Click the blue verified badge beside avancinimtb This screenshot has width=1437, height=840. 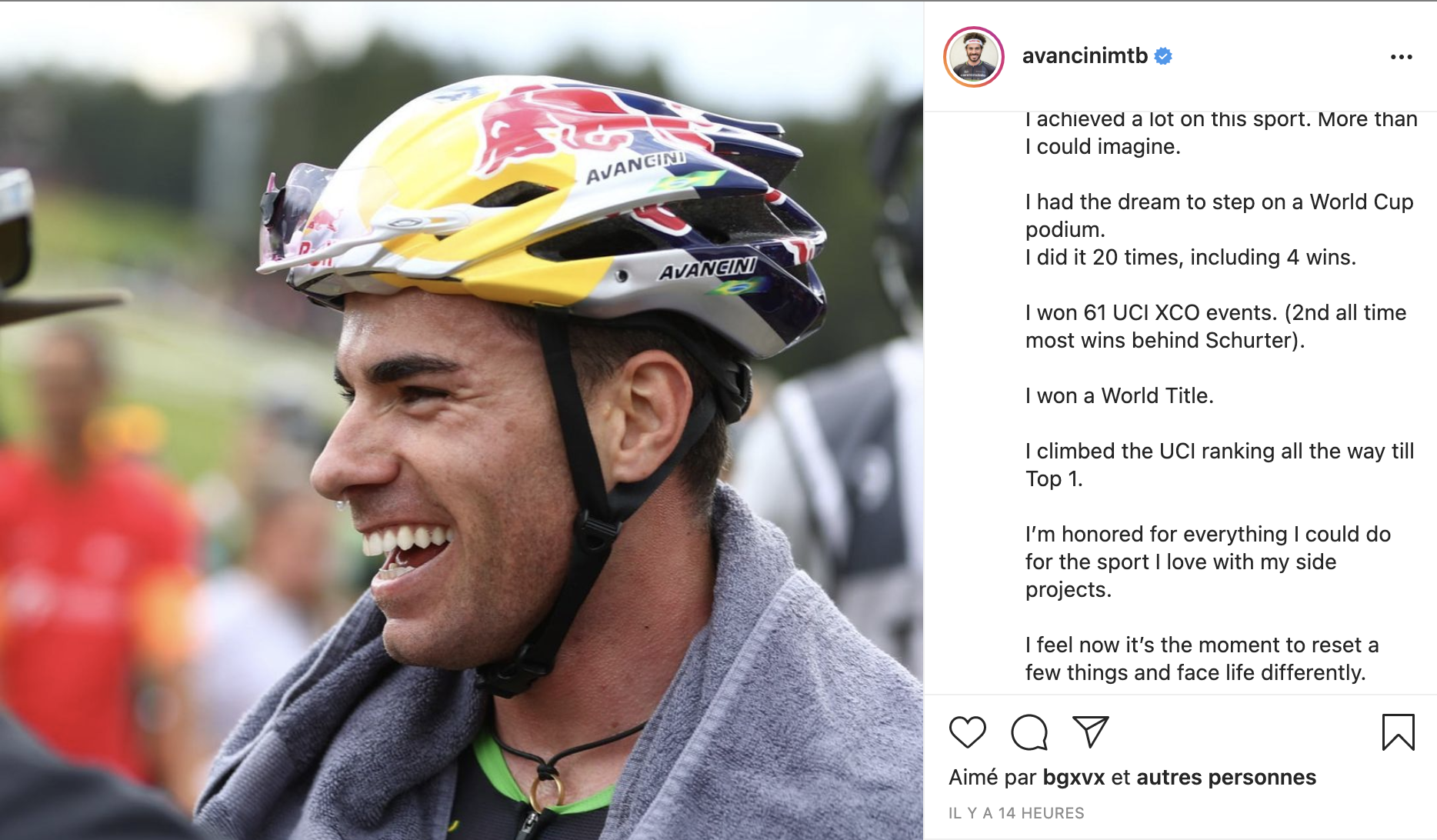pyautogui.click(x=1163, y=56)
